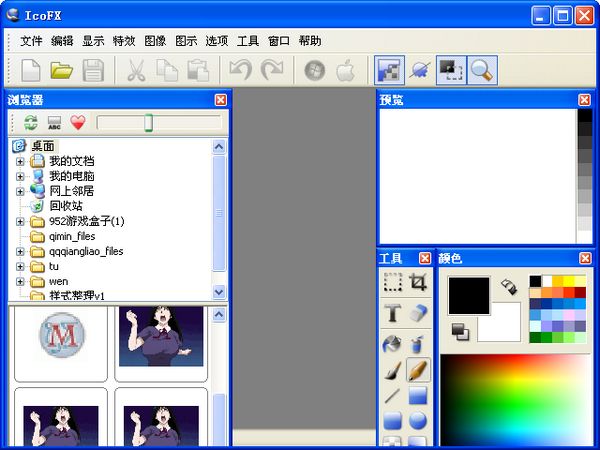Select the Text tool
Image resolution: width=600 pixels, height=450 pixels.
pyautogui.click(x=393, y=313)
